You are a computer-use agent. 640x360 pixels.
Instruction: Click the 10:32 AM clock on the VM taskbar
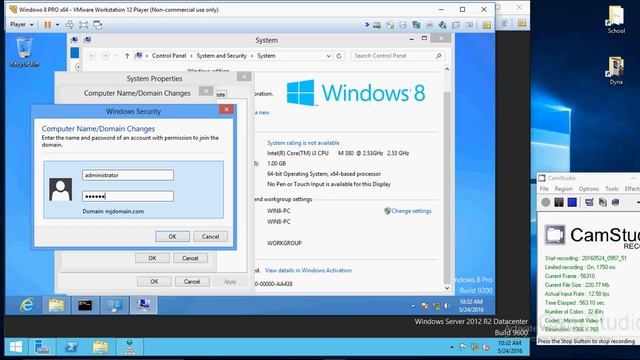click(471, 305)
